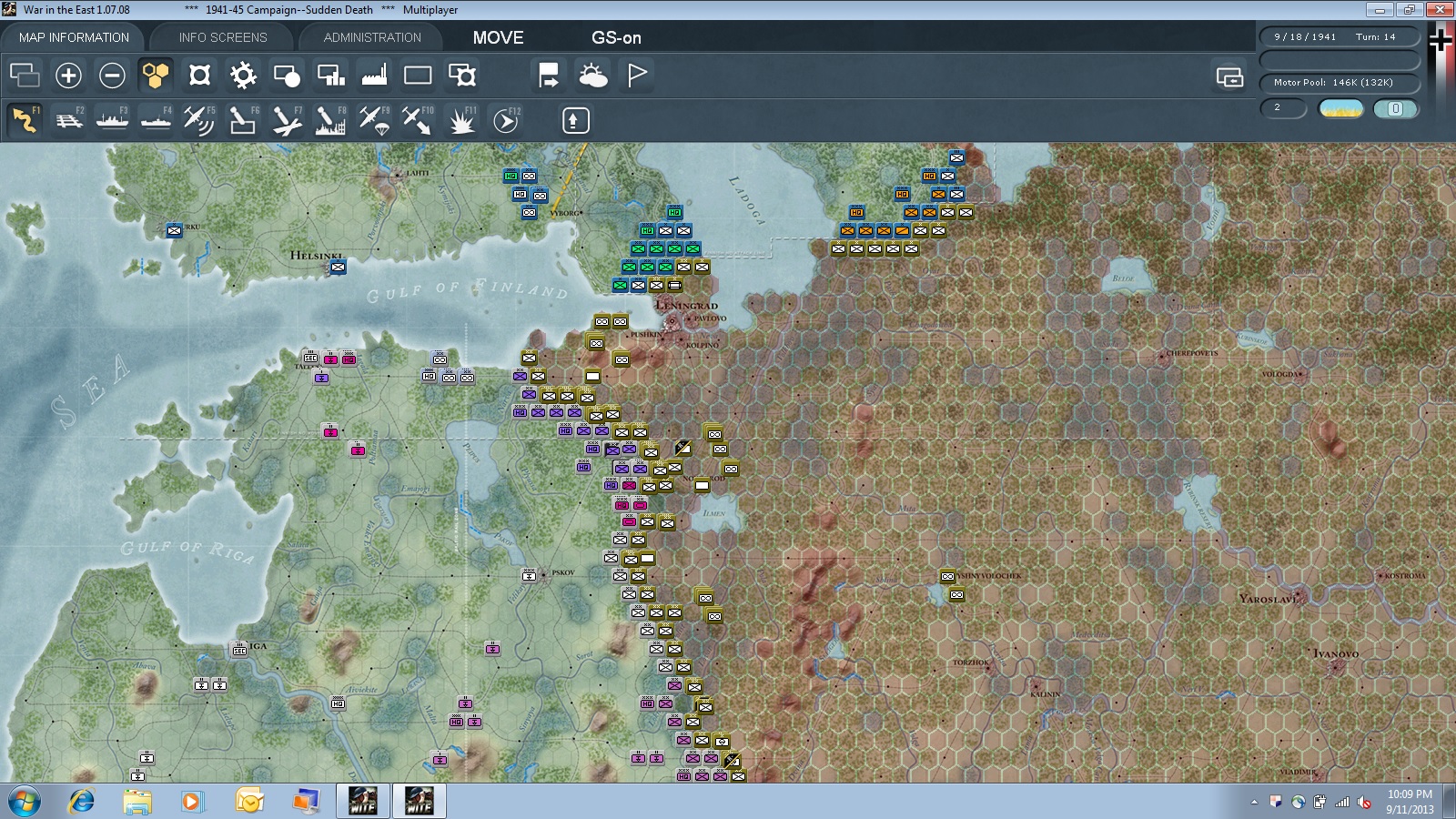
Task: Click the gear preferences icon
Action: [x=243, y=76]
